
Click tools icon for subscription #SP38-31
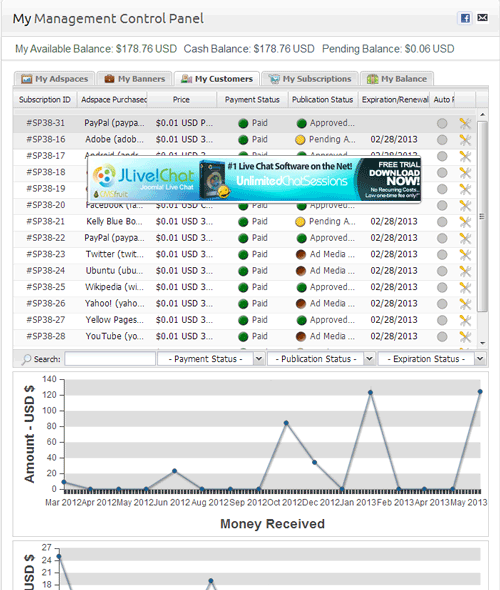[465, 123]
